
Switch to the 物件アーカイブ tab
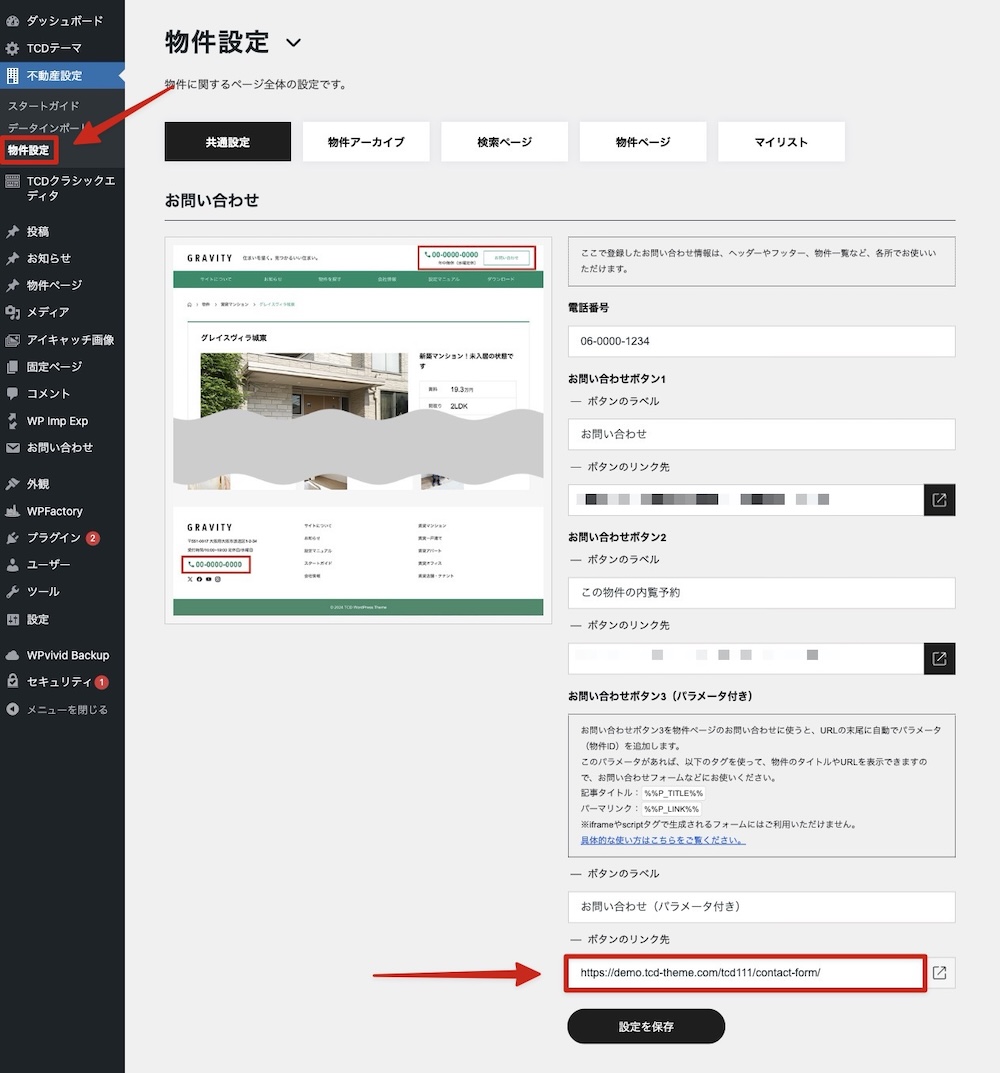(x=366, y=142)
